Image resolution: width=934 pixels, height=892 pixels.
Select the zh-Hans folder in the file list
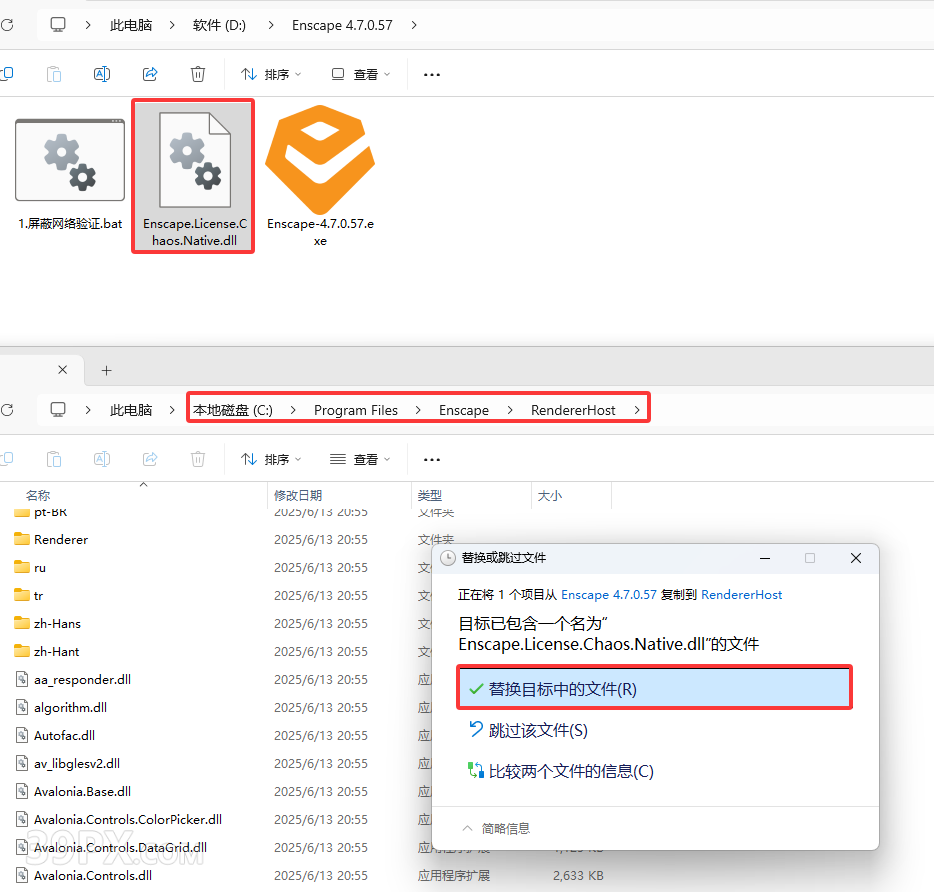[57, 623]
